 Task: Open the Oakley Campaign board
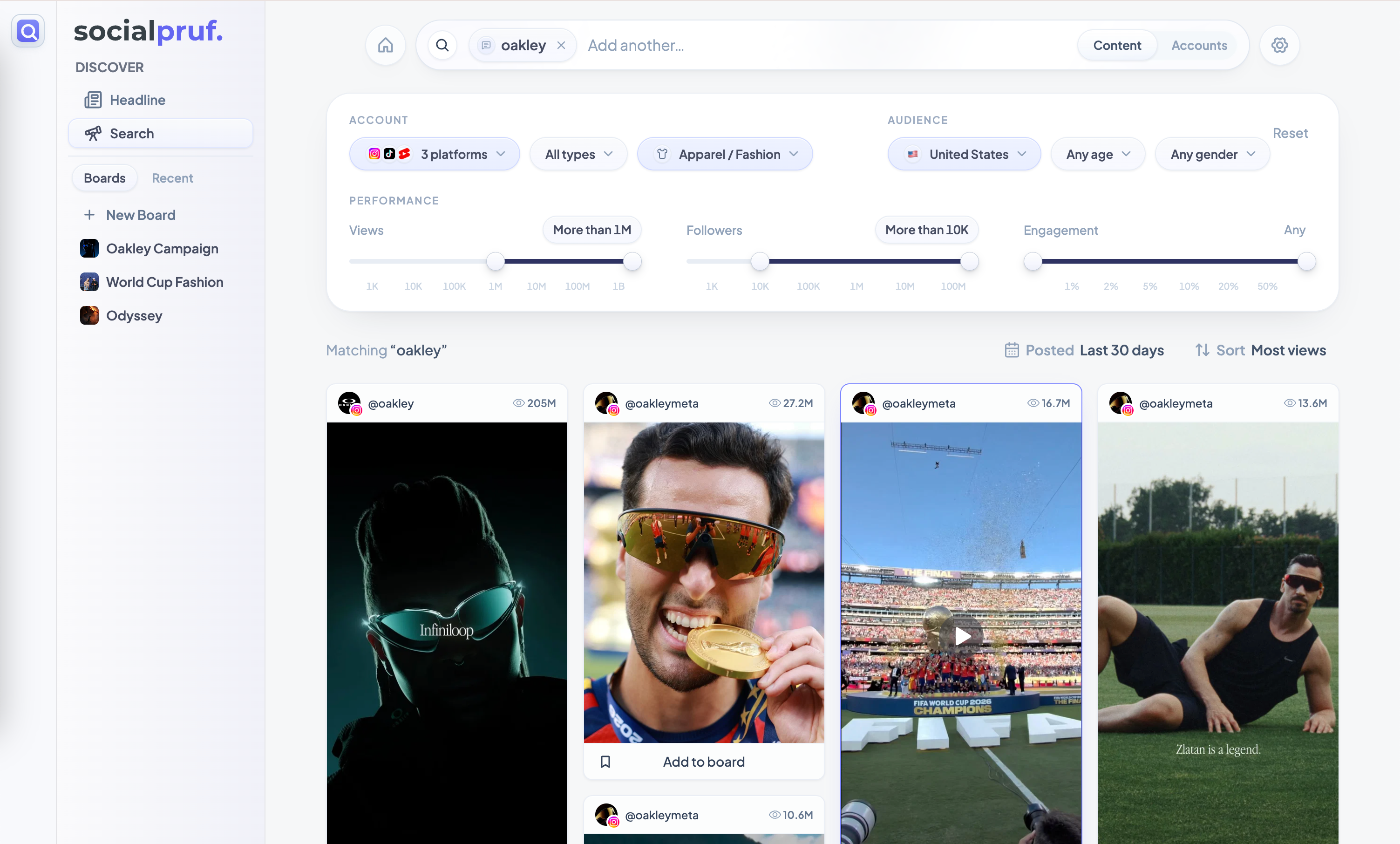[161, 248]
